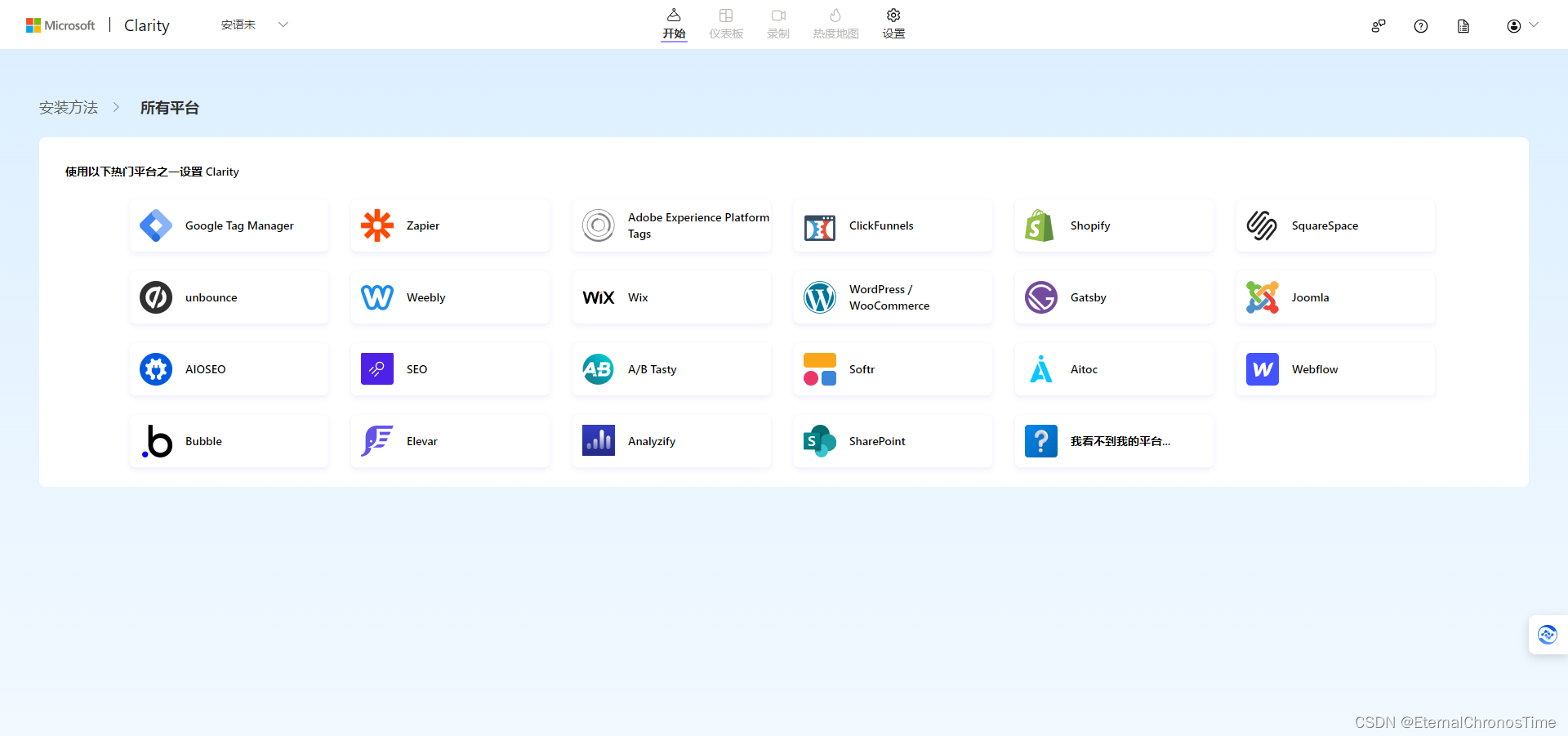Click the Bubble b logo icon

pos(157,441)
